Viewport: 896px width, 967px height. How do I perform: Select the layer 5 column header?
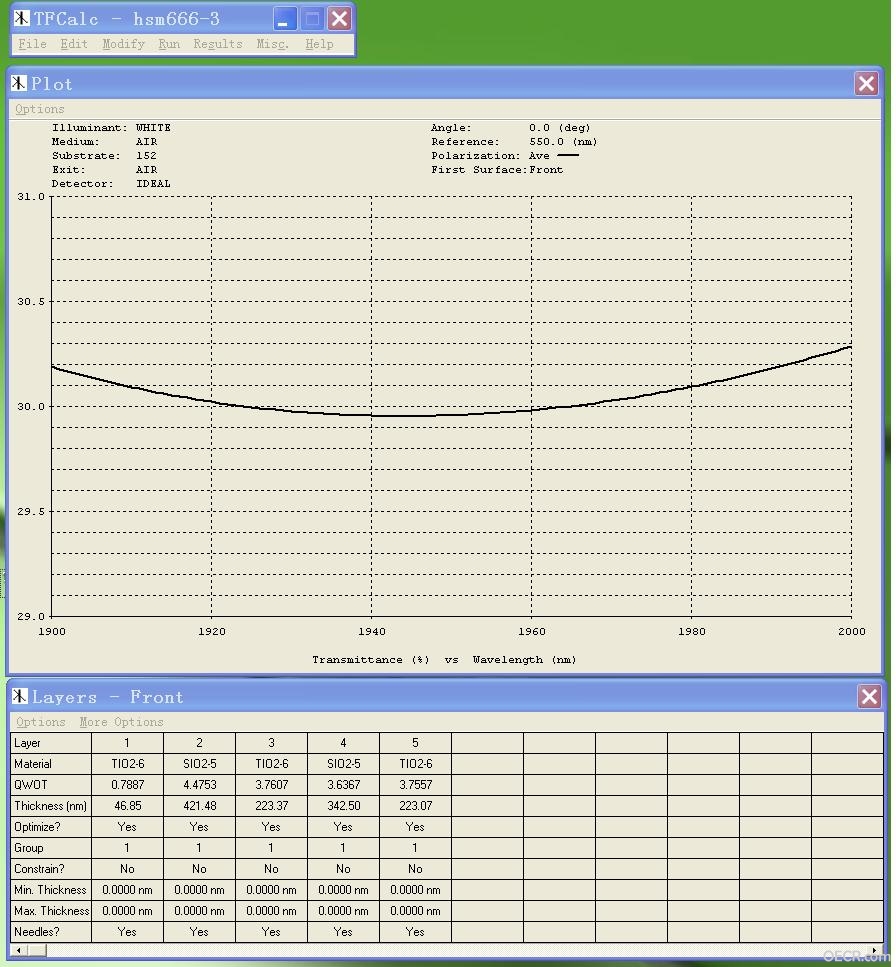(416, 743)
